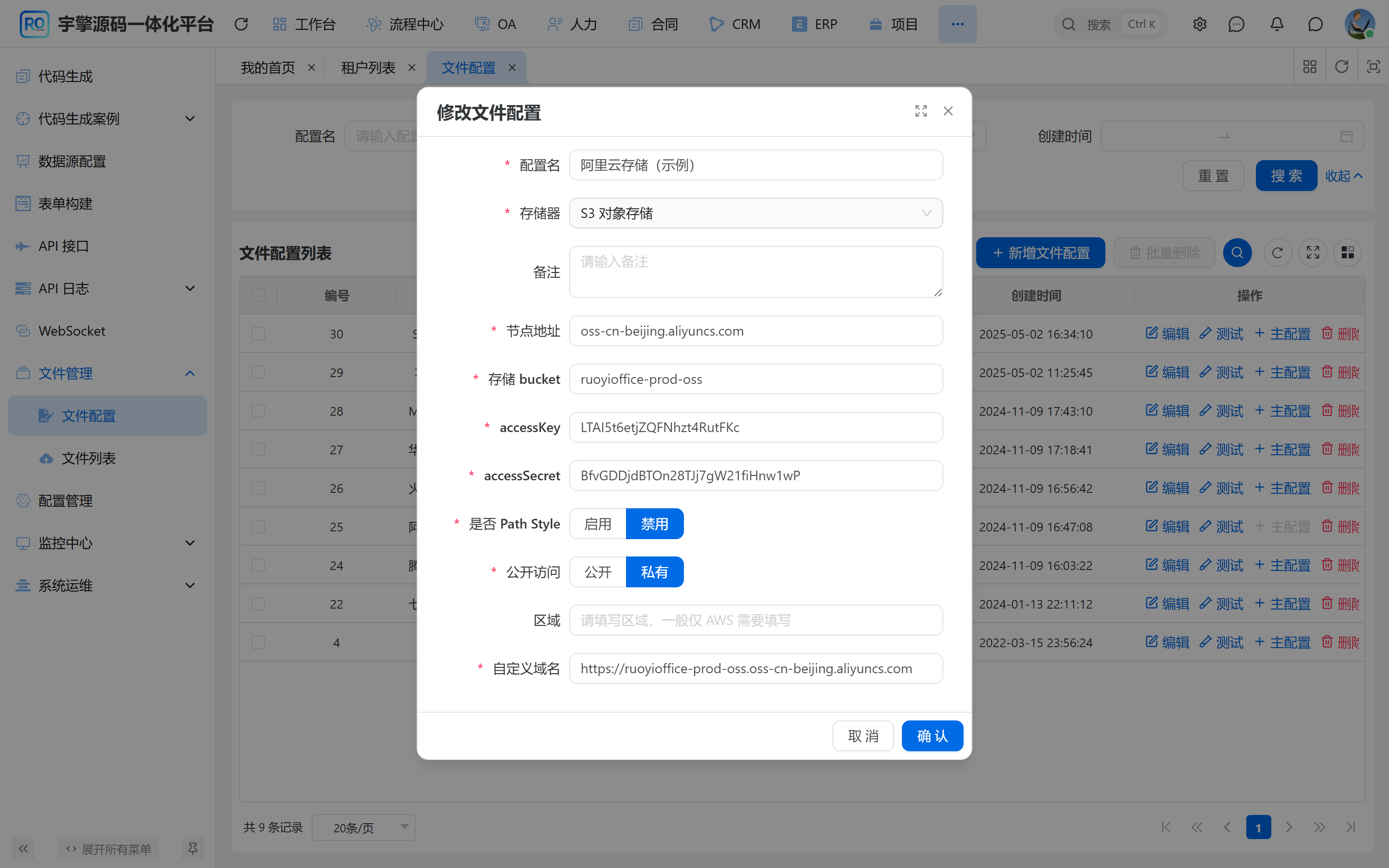Click 编辑 link in the 2025-05-02 16:34:10 row
1389x868 pixels.
click(x=1168, y=334)
